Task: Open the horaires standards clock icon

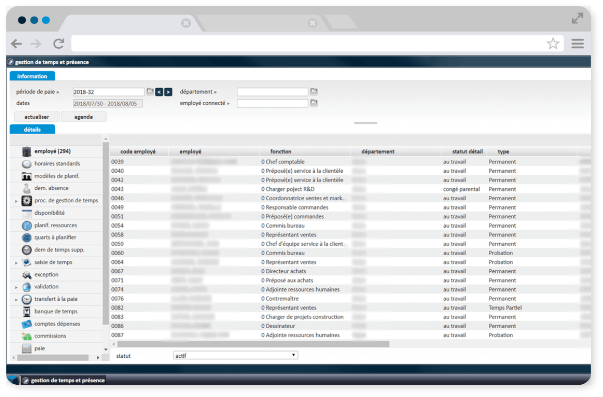Action: click(27, 164)
